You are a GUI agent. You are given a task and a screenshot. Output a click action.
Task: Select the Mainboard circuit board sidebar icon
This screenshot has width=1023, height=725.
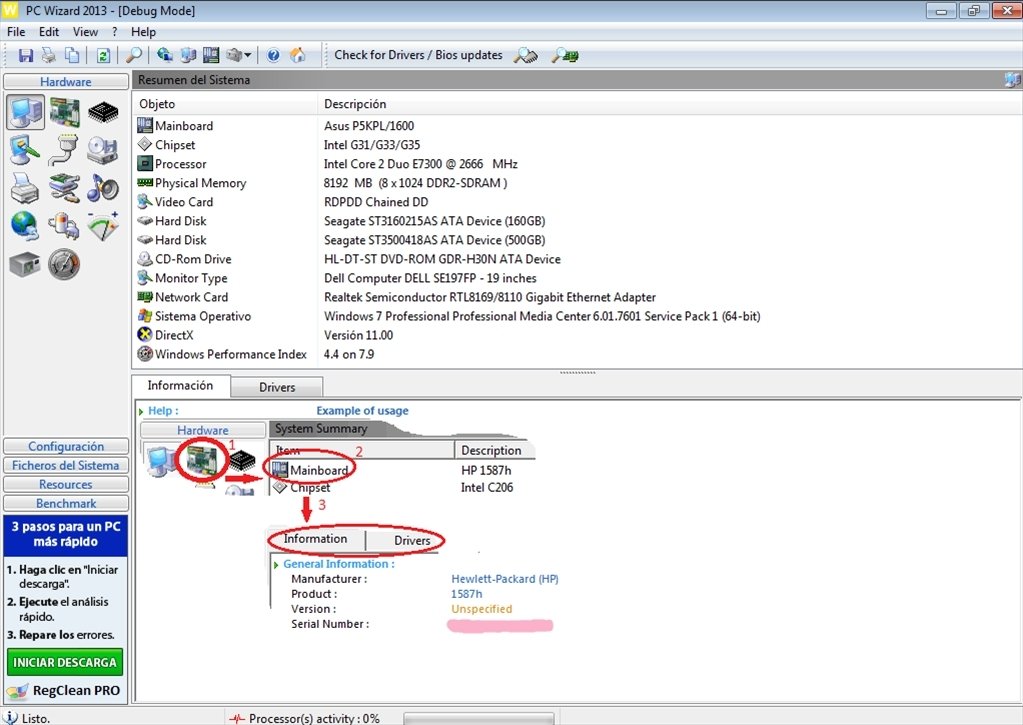[65, 112]
